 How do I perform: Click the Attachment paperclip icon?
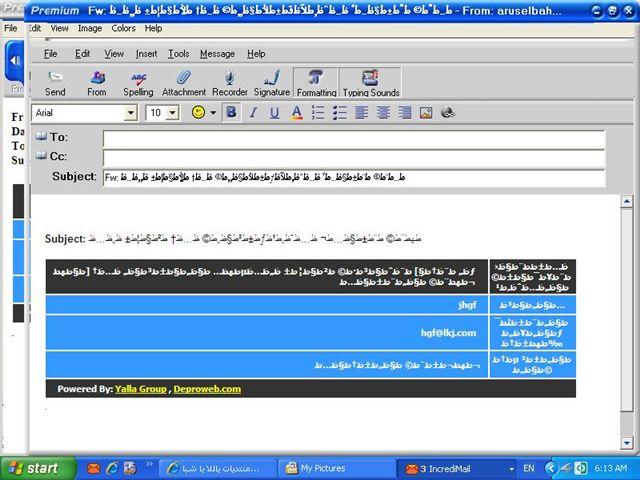coord(184,83)
